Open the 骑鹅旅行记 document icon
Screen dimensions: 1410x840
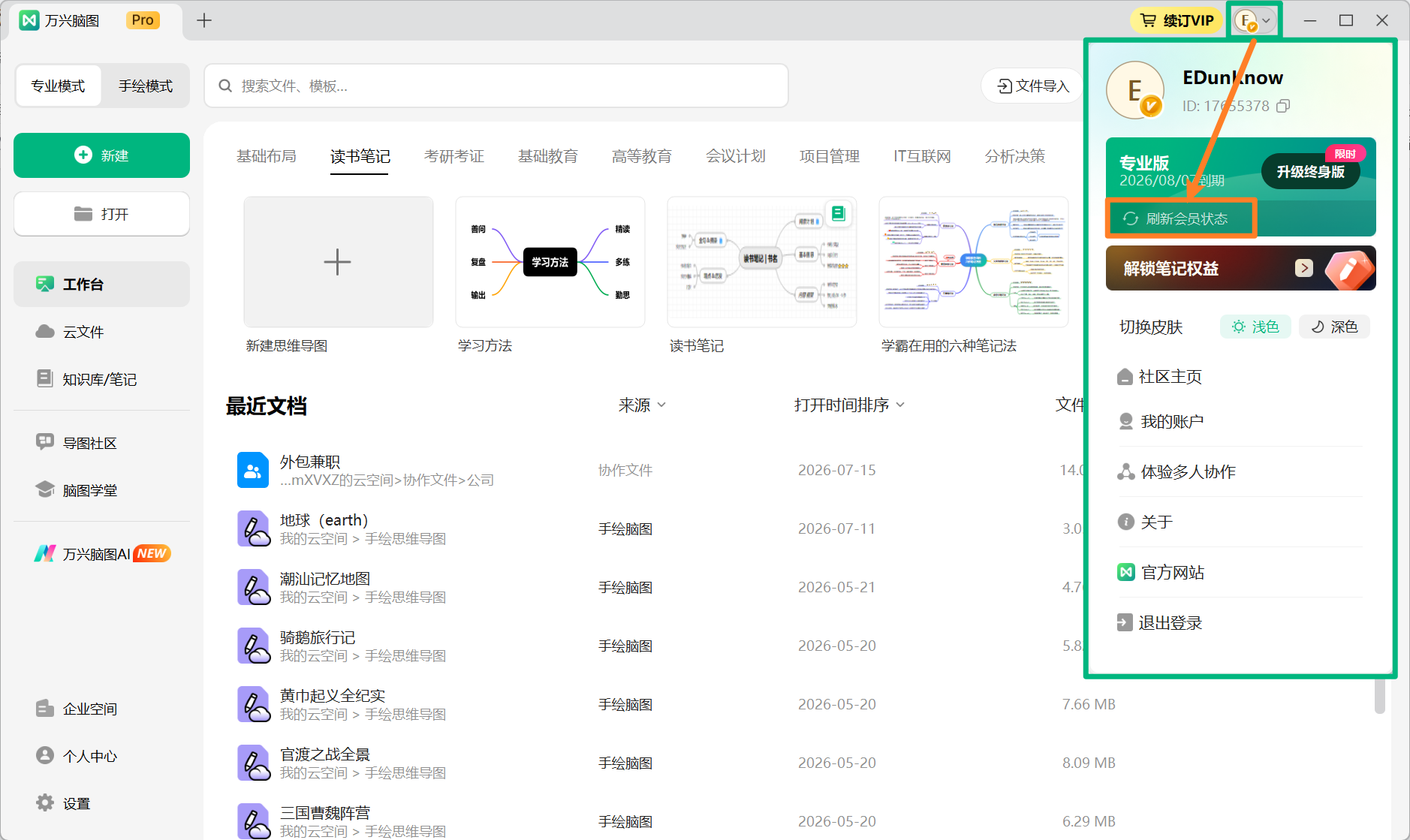click(254, 646)
